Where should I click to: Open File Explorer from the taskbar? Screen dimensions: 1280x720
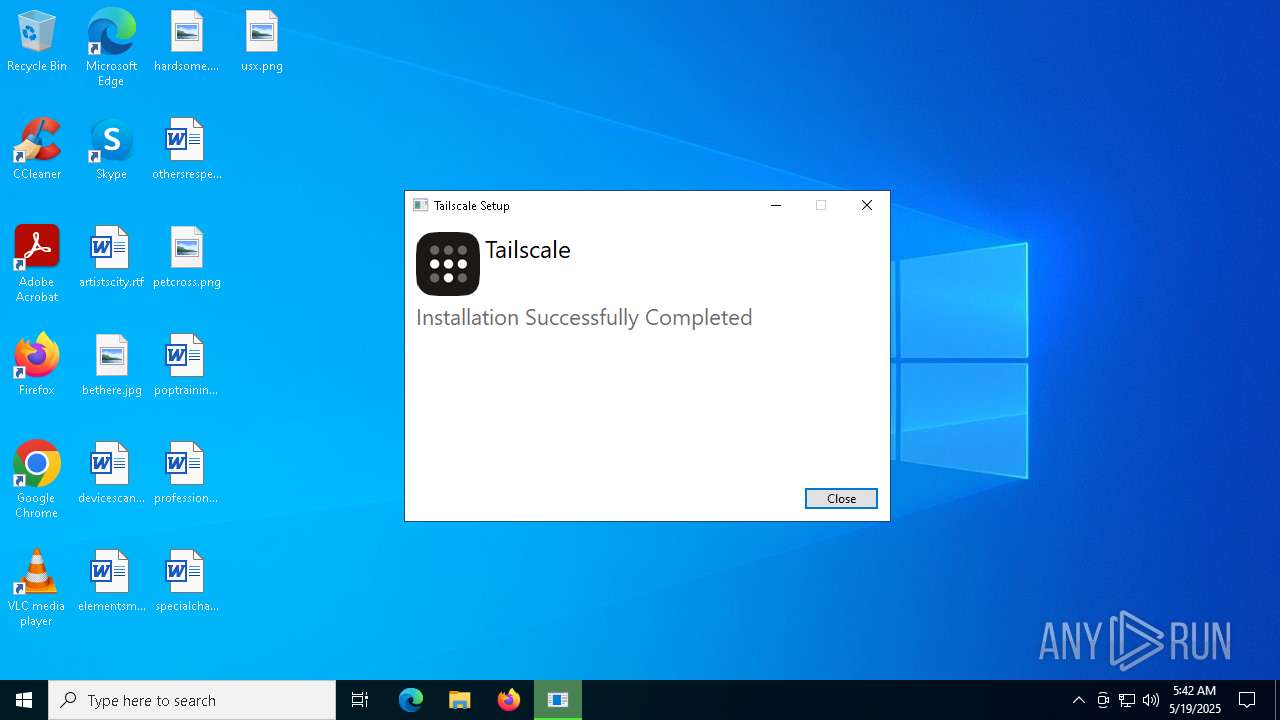460,700
